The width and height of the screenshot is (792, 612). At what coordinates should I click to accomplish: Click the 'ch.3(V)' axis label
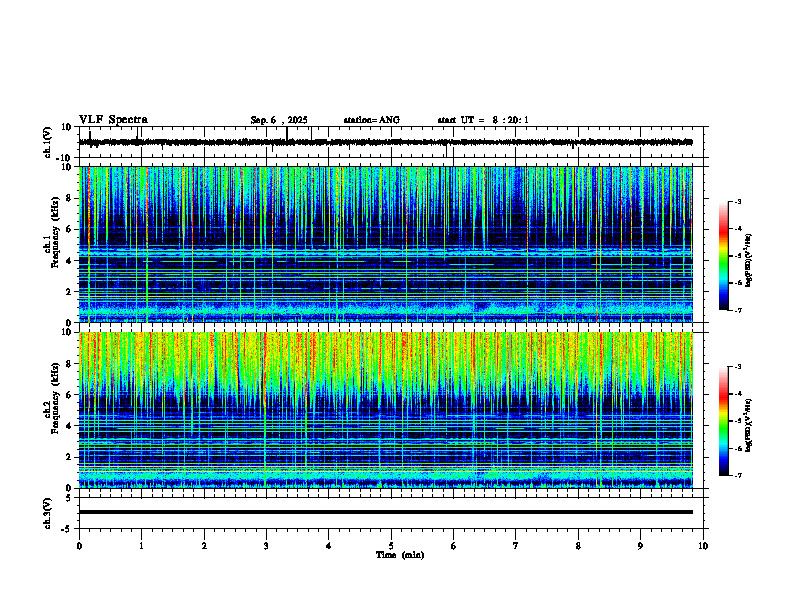click(x=48, y=513)
